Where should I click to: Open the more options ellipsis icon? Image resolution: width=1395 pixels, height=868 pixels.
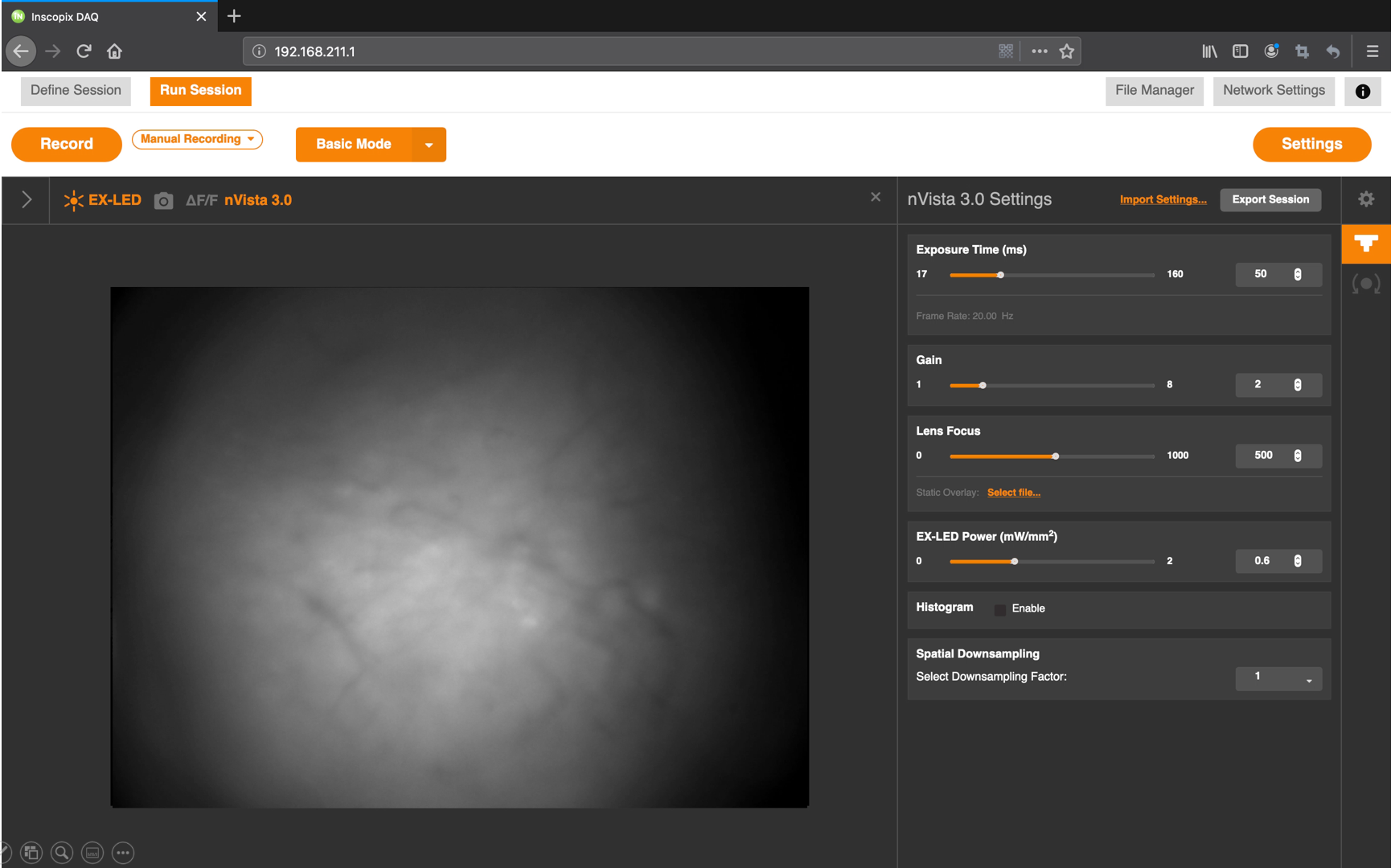(x=123, y=853)
